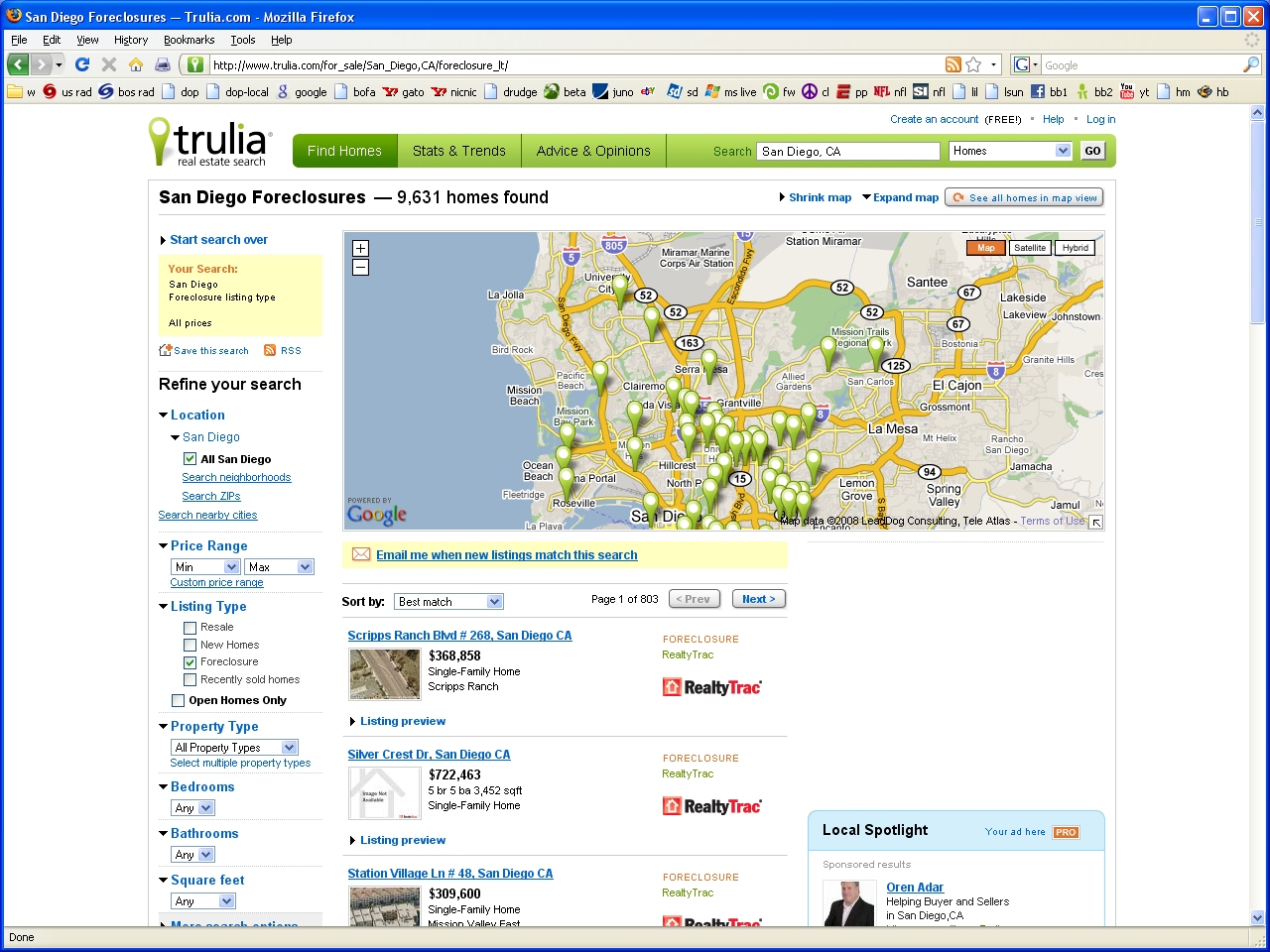Screen dimensions: 1270x952
Task: Click the Trulia logo
Action: [208, 143]
